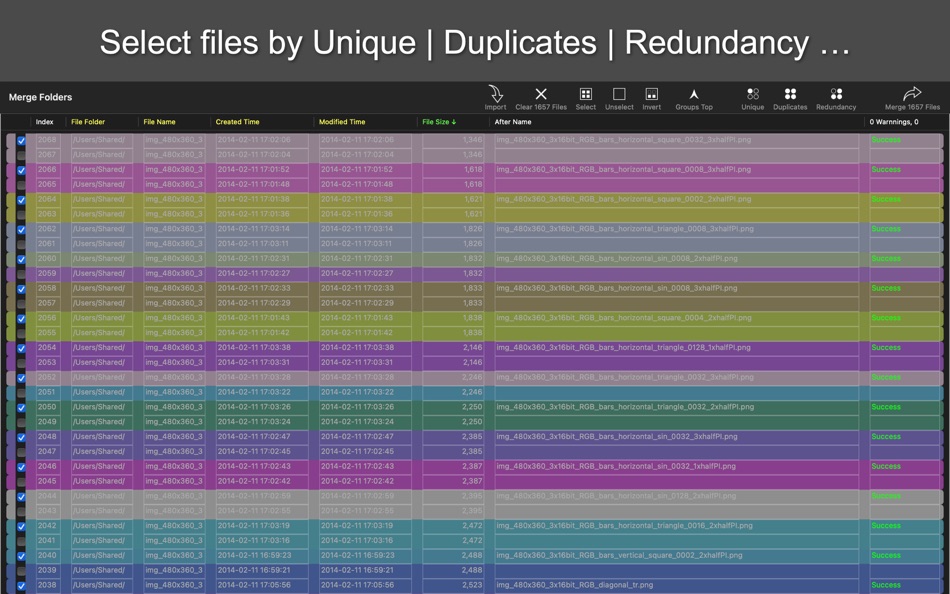The width and height of the screenshot is (950, 594).
Task: Click the file name cell in row 2057
Action: (174, 302)
